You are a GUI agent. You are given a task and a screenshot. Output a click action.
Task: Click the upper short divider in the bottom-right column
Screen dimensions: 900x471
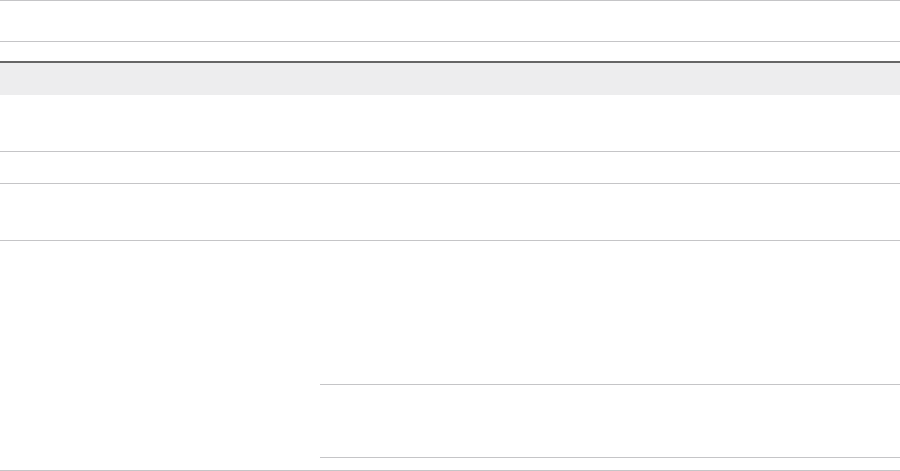click(608, 384)
